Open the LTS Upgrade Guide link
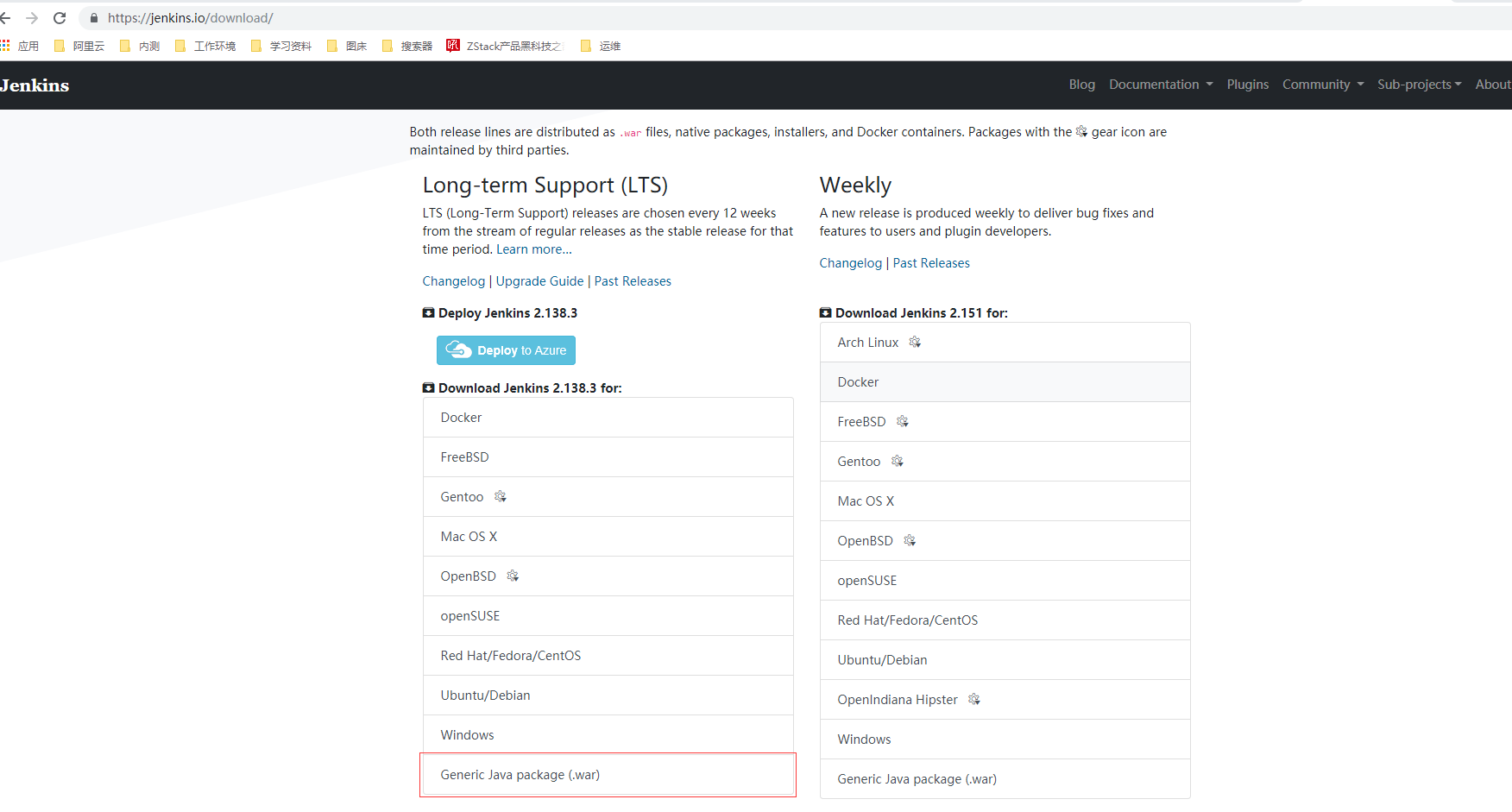This screenshot has width=1512, height=812. [539, 281]
